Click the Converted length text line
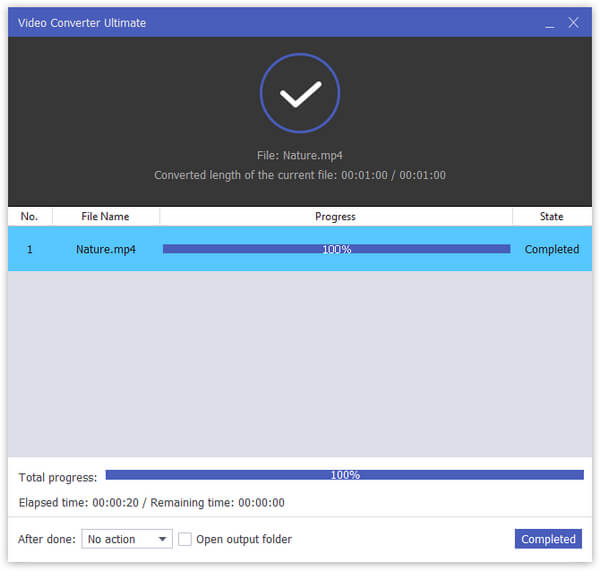The width and height of the screenshot is (600, 571). [300, 175]
